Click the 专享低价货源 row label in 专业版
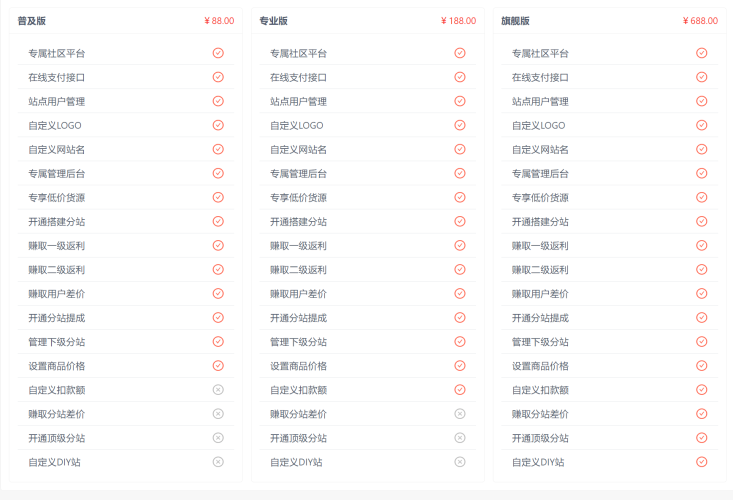This screenshot has height=500, width=733. 298,198
